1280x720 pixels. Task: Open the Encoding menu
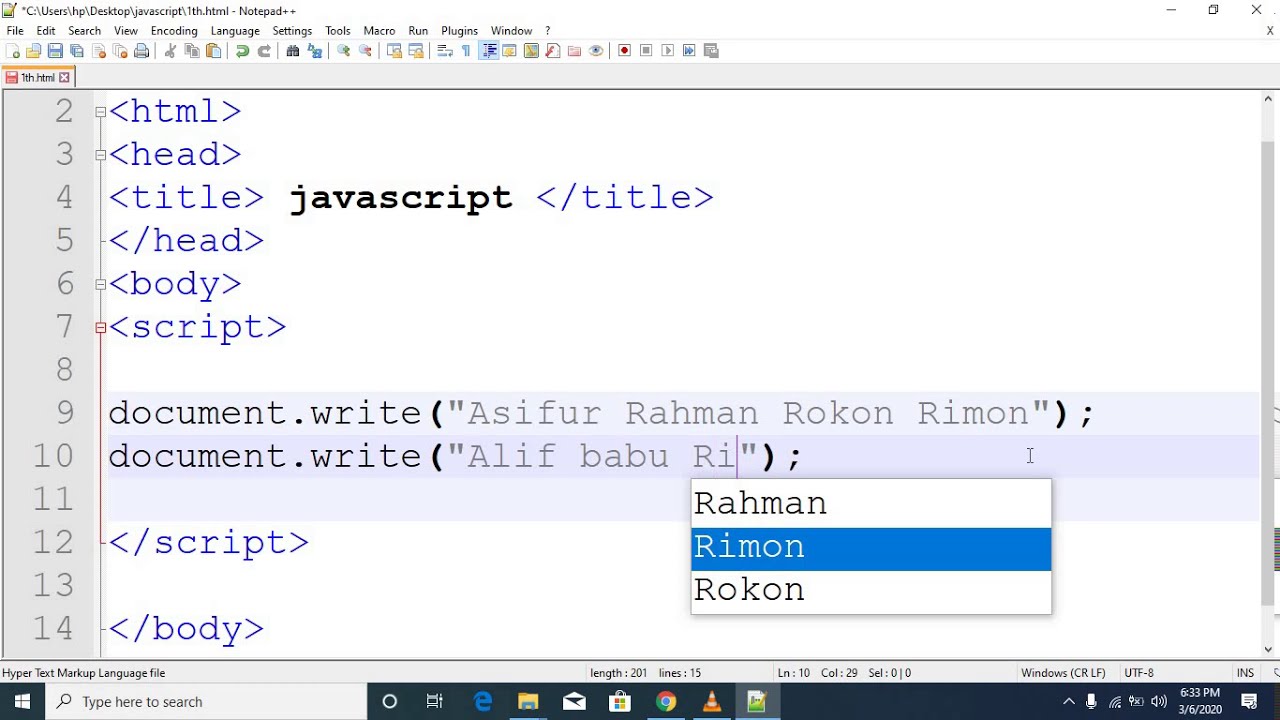174,31
